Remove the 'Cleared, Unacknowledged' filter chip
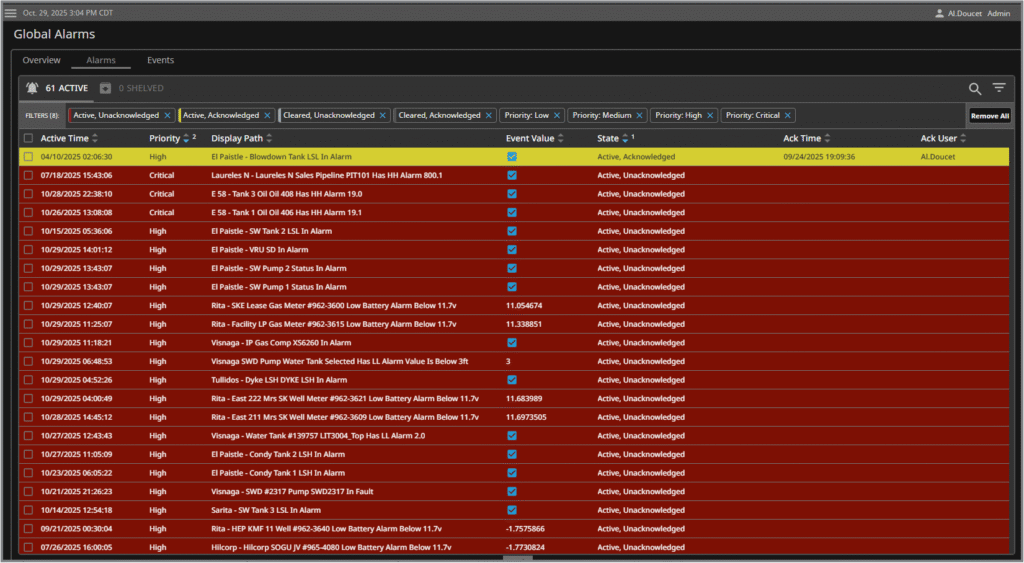Image resolution: width=1024 pixels, height=563 pixels. click(383, 116)
